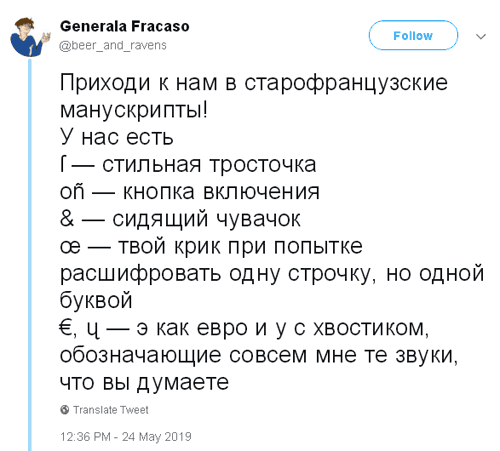Viewport: 500px width, 451px height.
Task: Click the 'расшифровать одну строчку' line
Action: (272, 273)
